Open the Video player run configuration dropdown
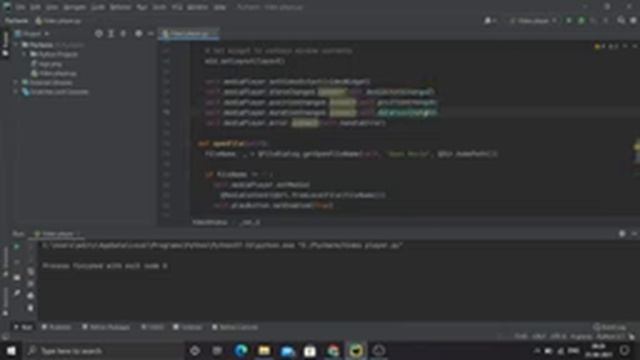 [533, 20]
